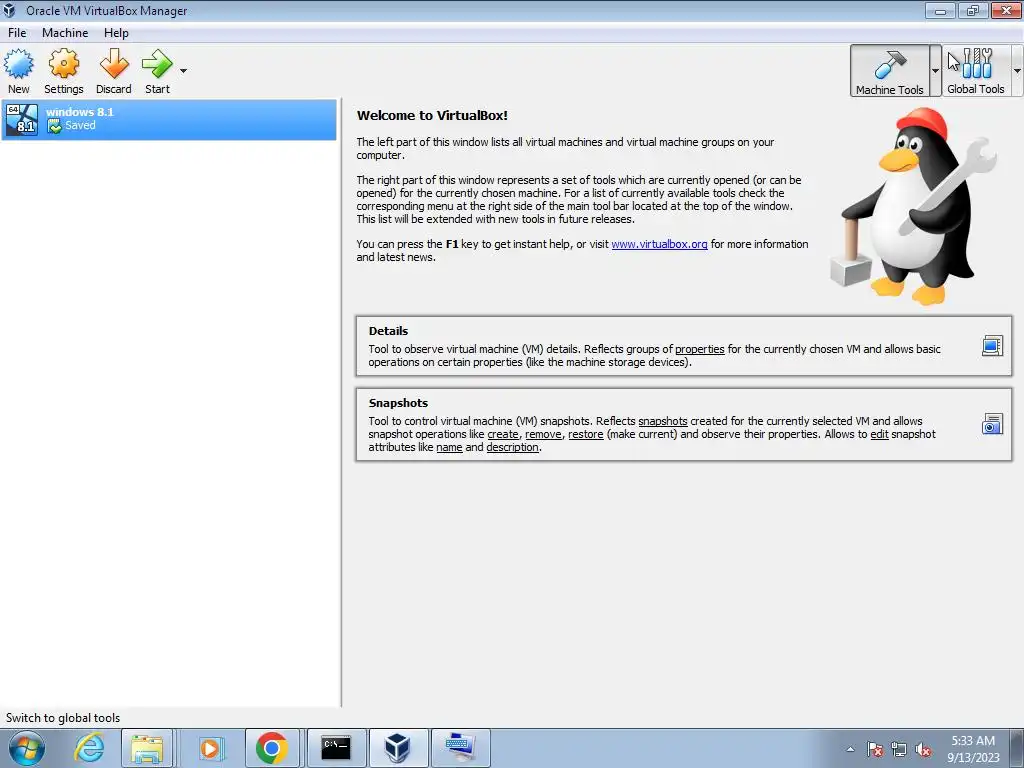The image size is (1024, 768).
Task: Click the VirtualBox cube taskbar icon
Action: tap(398, 748)
